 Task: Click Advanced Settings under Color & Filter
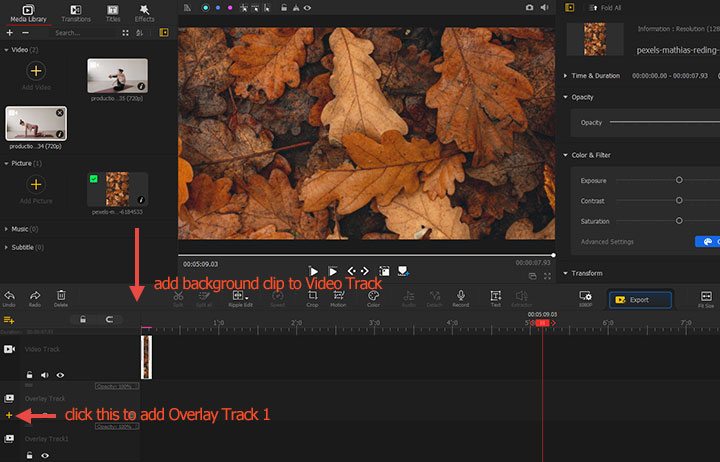click(x=609, y=241)
